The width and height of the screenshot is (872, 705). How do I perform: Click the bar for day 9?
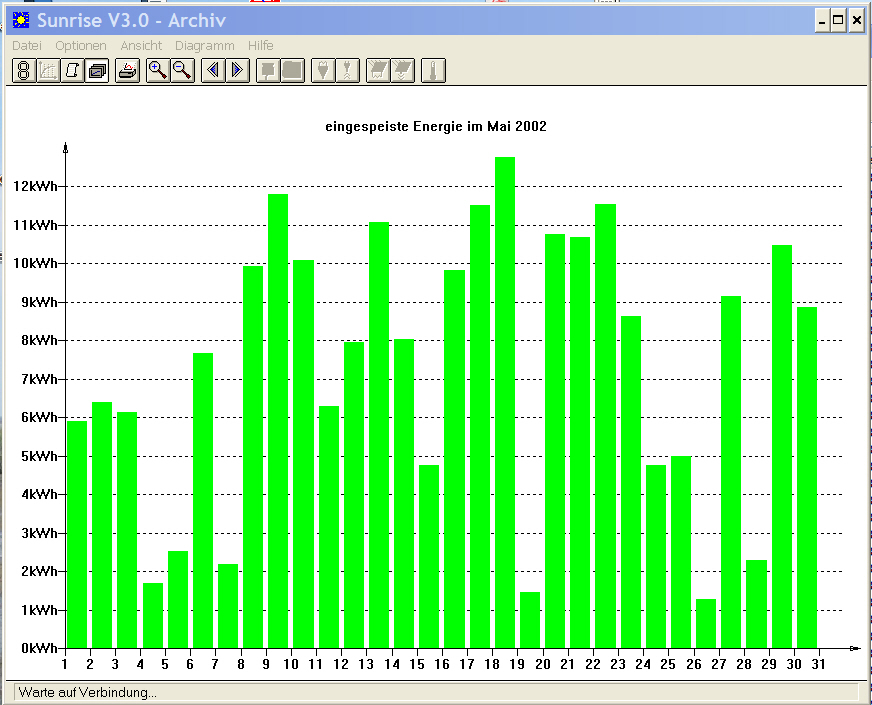(278, 421)
